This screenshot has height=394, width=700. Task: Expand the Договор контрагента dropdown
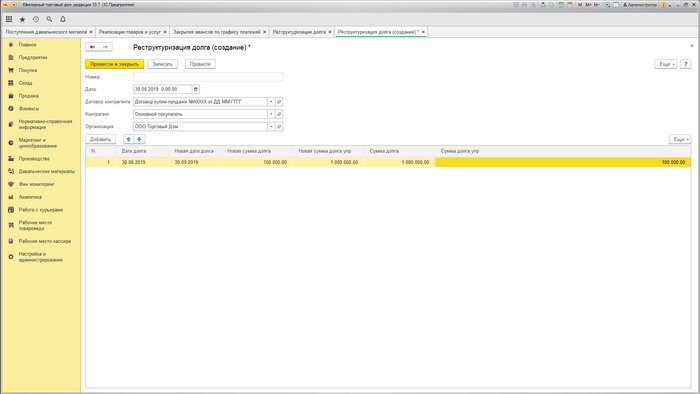click(271, 102)
